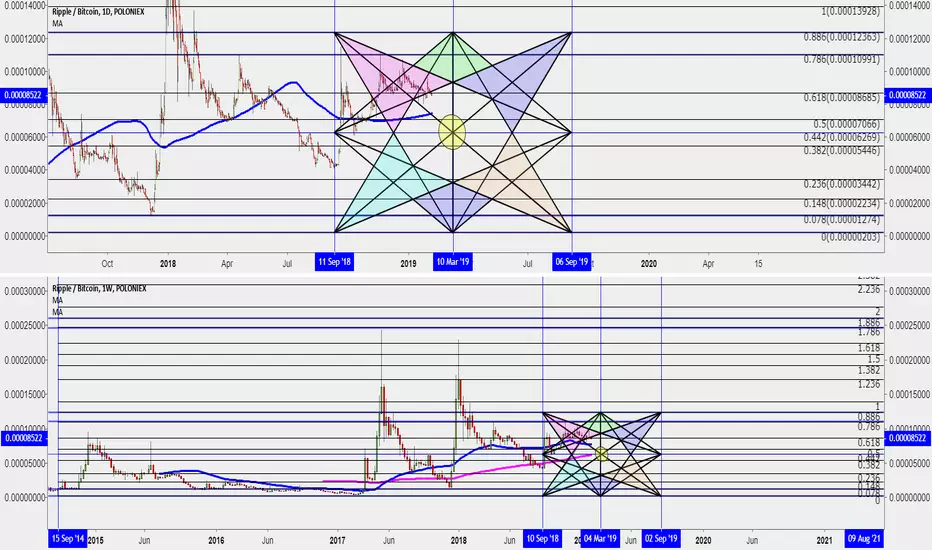Click the '11 Sep '18' date marker
The image size is (932, 550).
[334, 262]
